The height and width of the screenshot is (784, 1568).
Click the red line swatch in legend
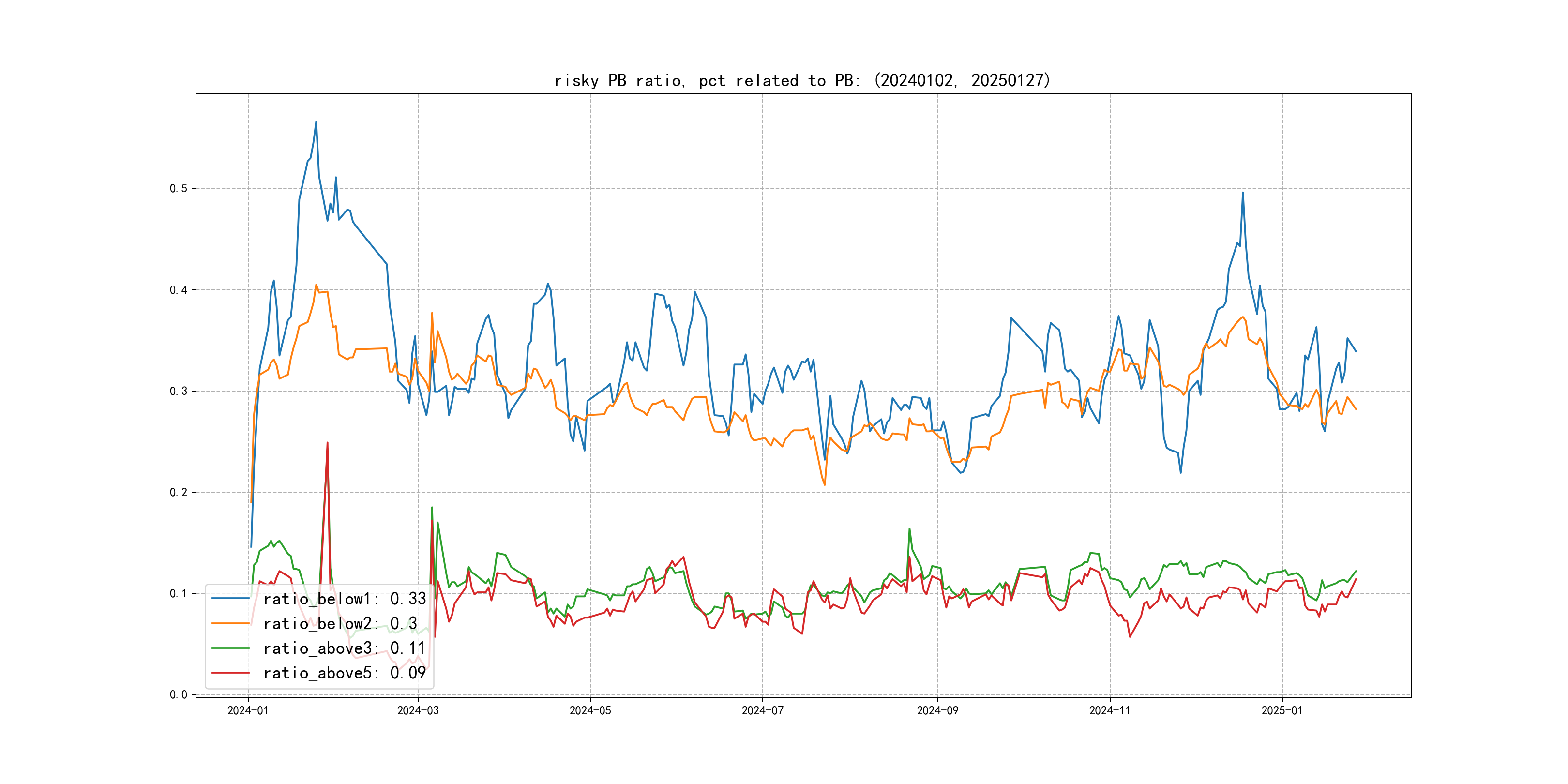(x=230, y=673)
